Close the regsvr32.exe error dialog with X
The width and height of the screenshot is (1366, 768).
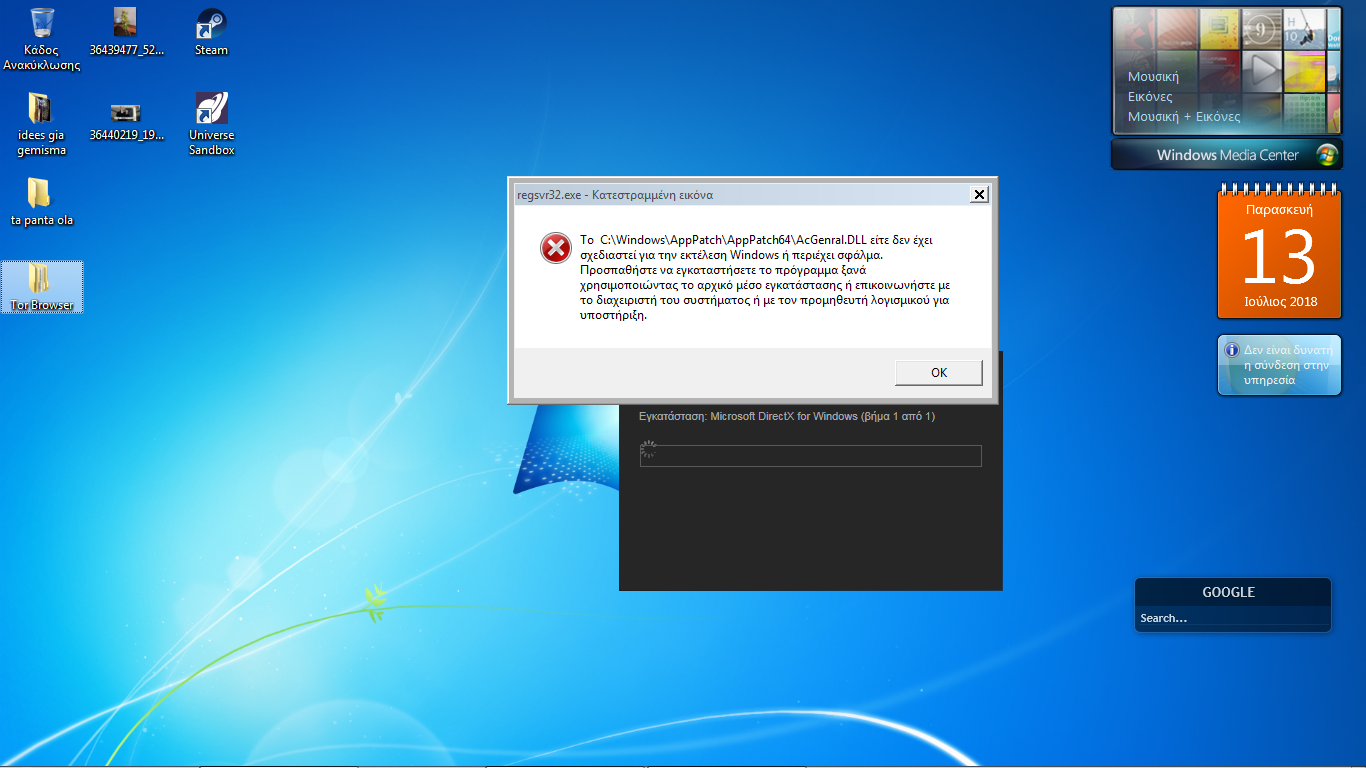pos(980,194)
